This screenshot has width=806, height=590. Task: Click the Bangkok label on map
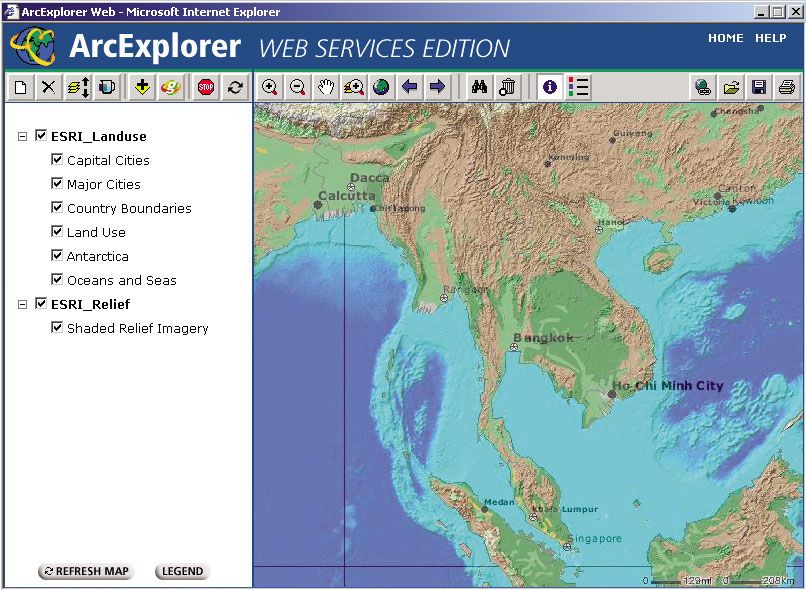click(x=543, y=338)
